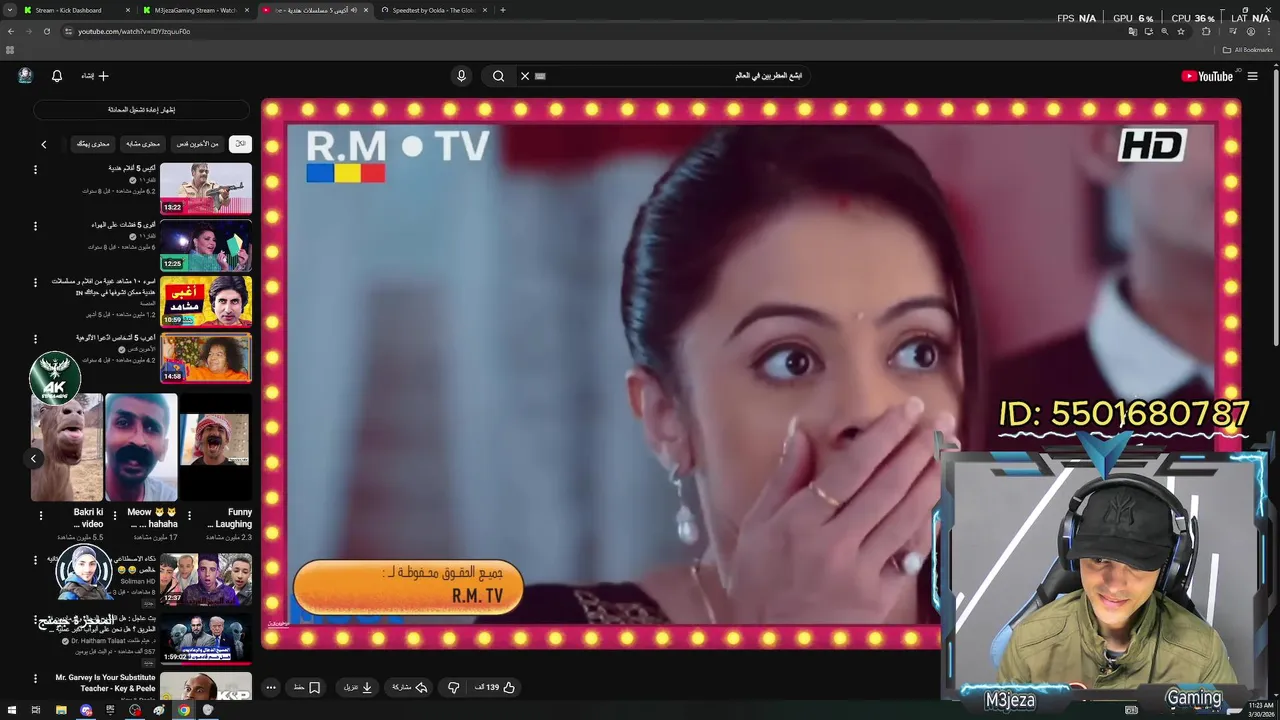The height and width of the screenshot is (720, 1280).
Task: Open options for 'Bakri ki video' short
Action: click(41, 516)
